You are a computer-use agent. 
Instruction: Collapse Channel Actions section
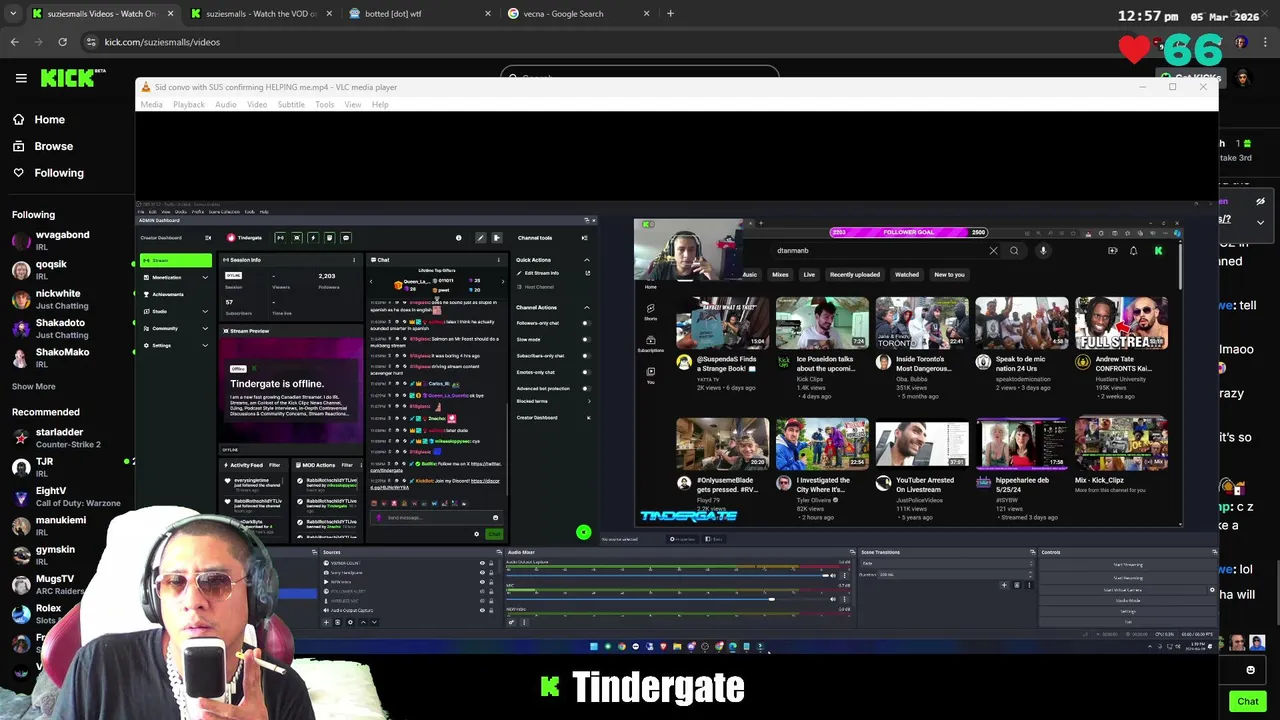(587, 307)
